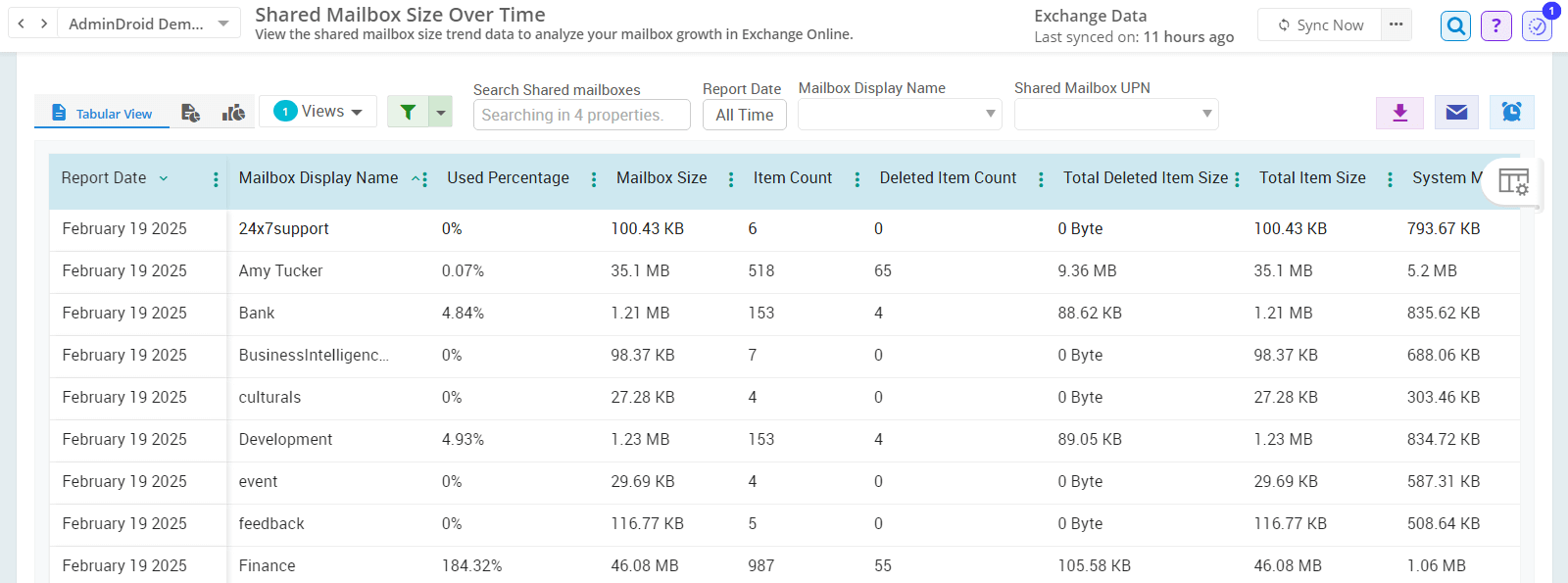The width and height of the screenshot is (1568, 583).
Task: Open the Mailbox Display Name combo box
Action: pyautogui.click(x=899, y=115)
